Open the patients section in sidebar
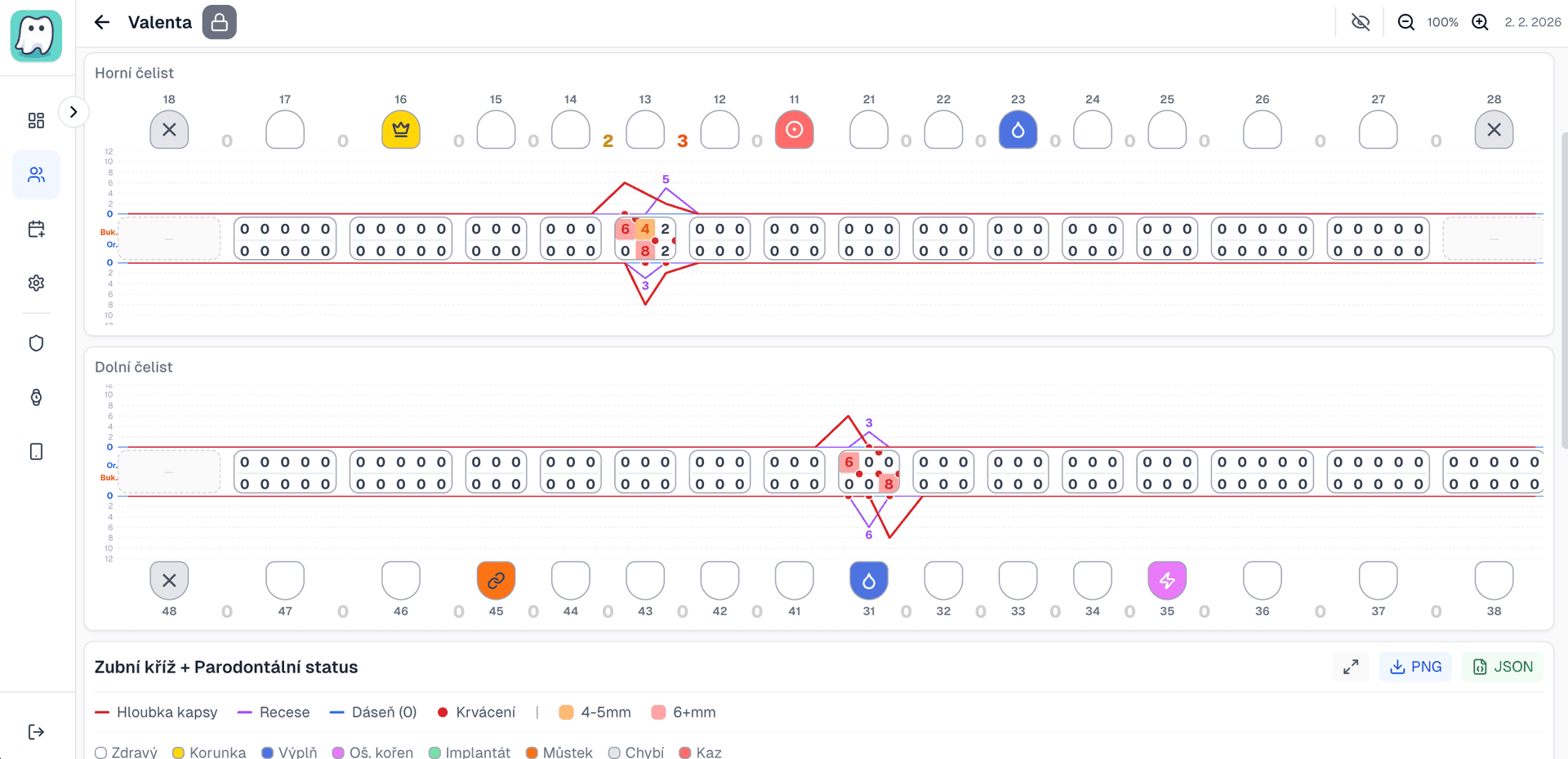The width and height of the screenshot is (1568, 759). click(x=36, y=175)
